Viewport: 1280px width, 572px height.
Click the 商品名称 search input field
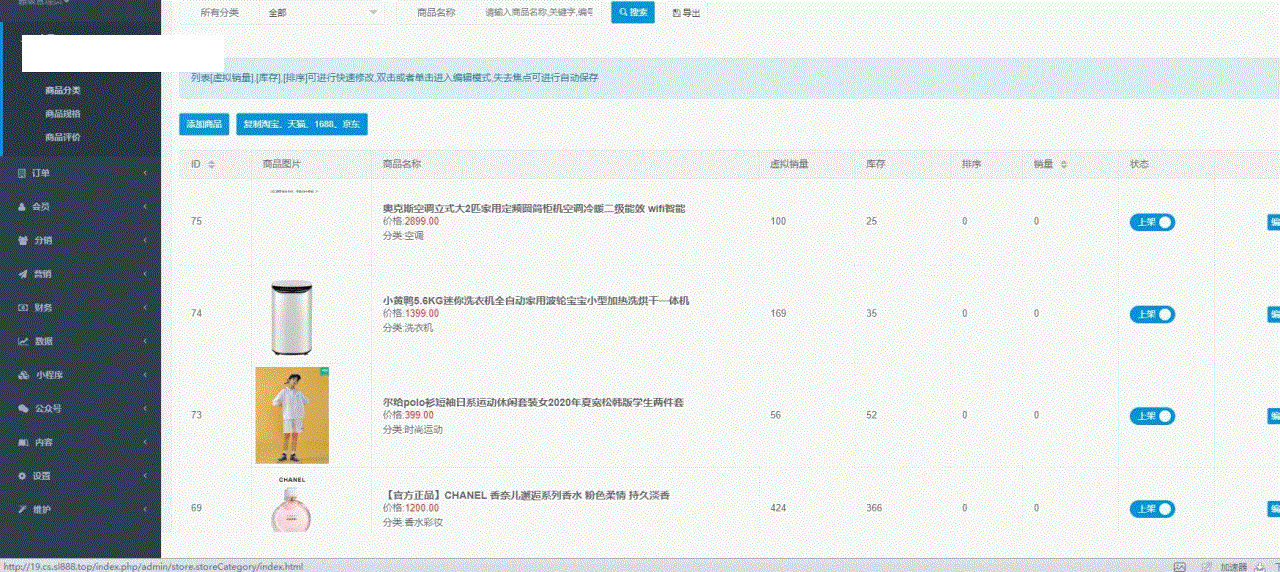click(538, 13)
